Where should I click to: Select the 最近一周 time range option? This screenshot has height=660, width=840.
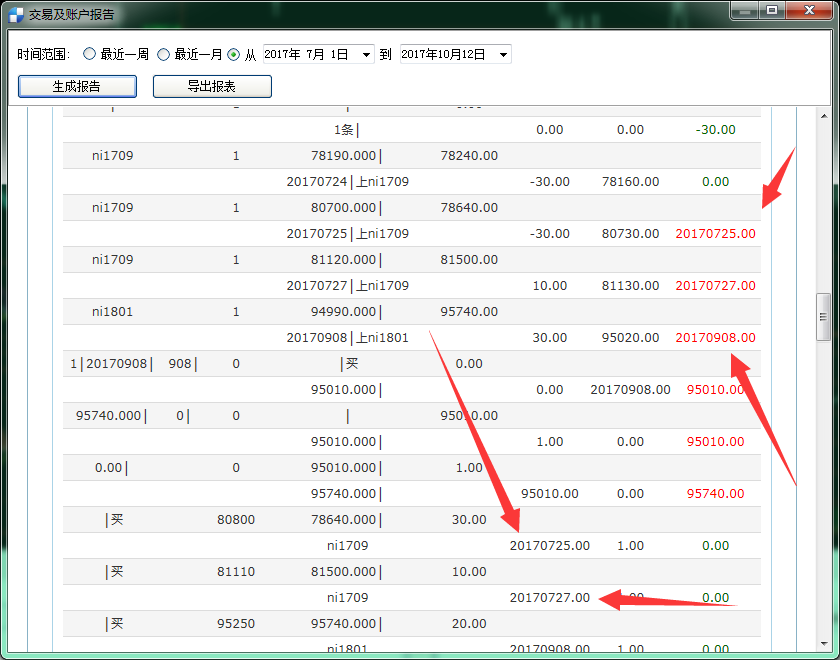(90, 54)
